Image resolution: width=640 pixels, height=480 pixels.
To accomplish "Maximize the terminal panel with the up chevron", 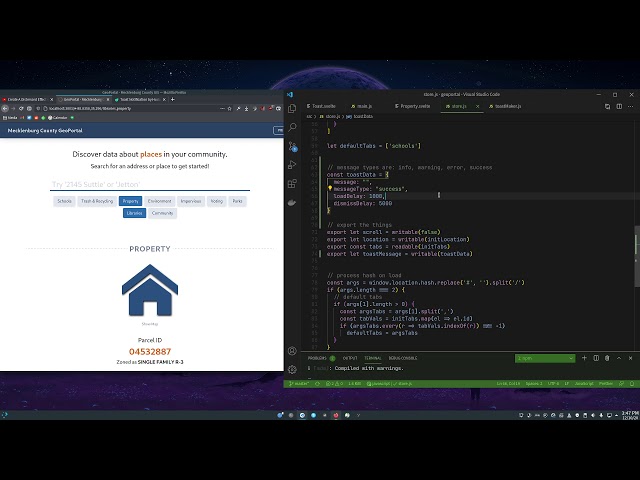I will 619,358.
